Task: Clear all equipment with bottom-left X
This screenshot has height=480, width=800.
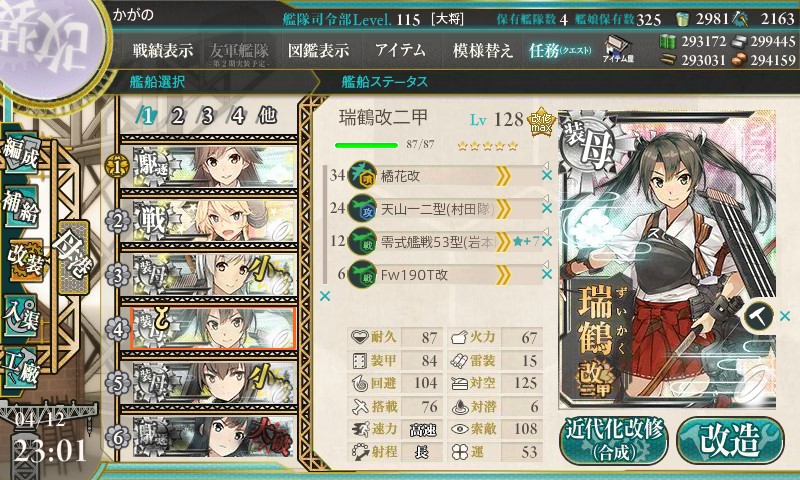Action: [324, 296]
